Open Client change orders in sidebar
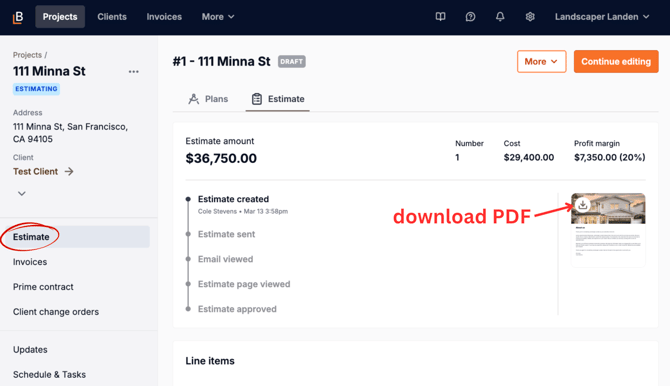Screen dimensions: 670x386 (x=56, y=312)
